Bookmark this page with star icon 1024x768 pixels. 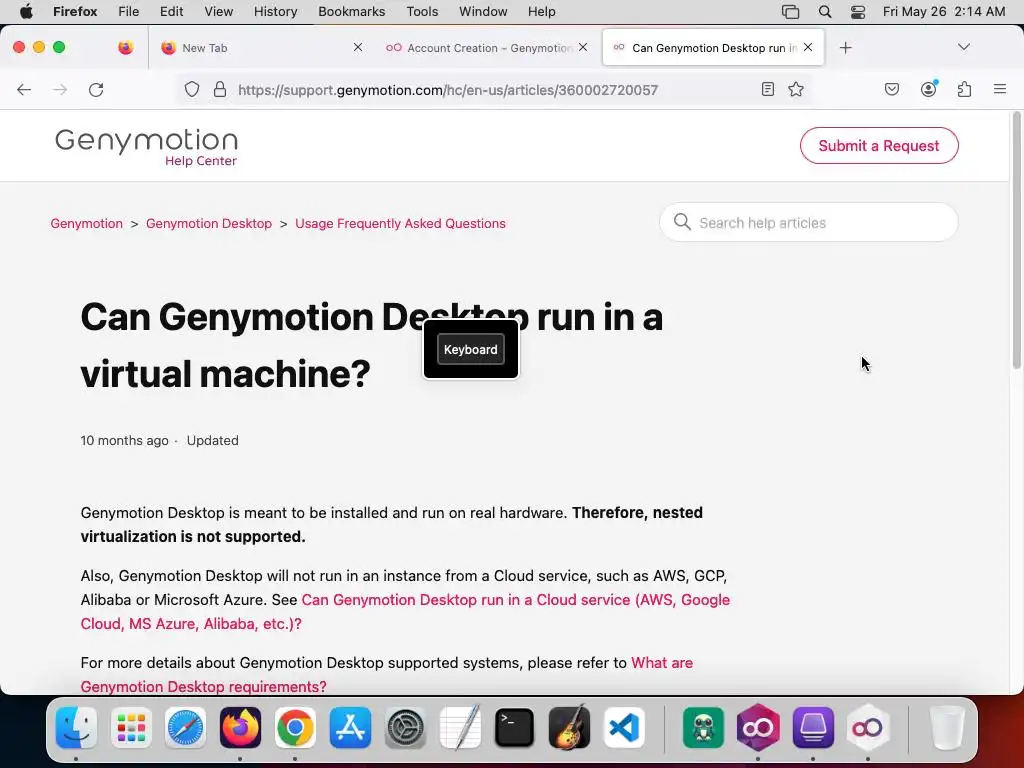[796, 89]
